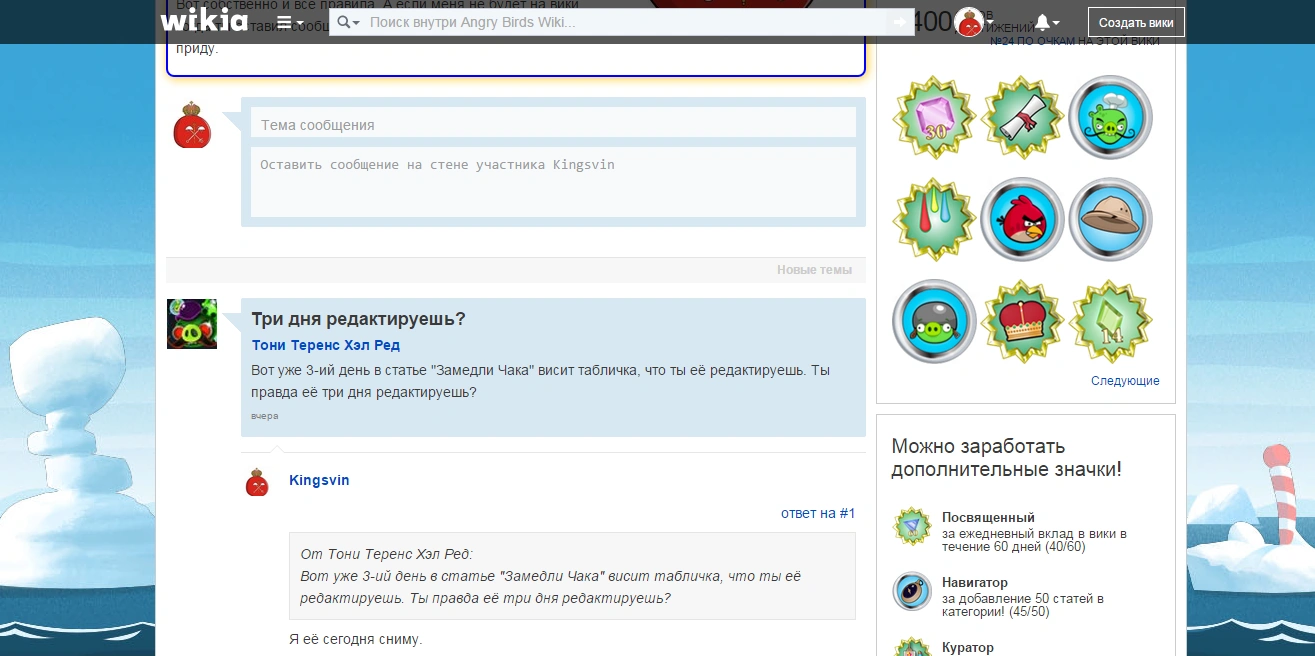Click the crowned bird avatar beside the message form

coord(192,125)
